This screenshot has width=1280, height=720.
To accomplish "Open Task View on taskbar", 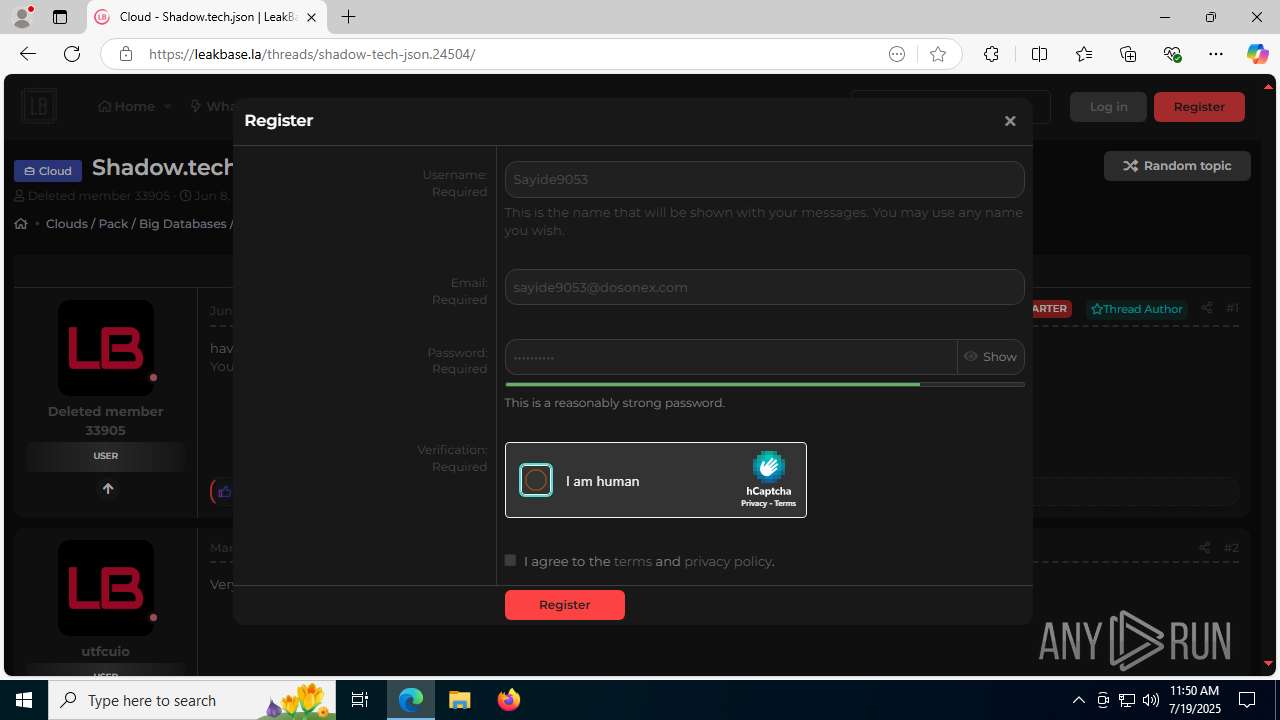I will point(360,700).
